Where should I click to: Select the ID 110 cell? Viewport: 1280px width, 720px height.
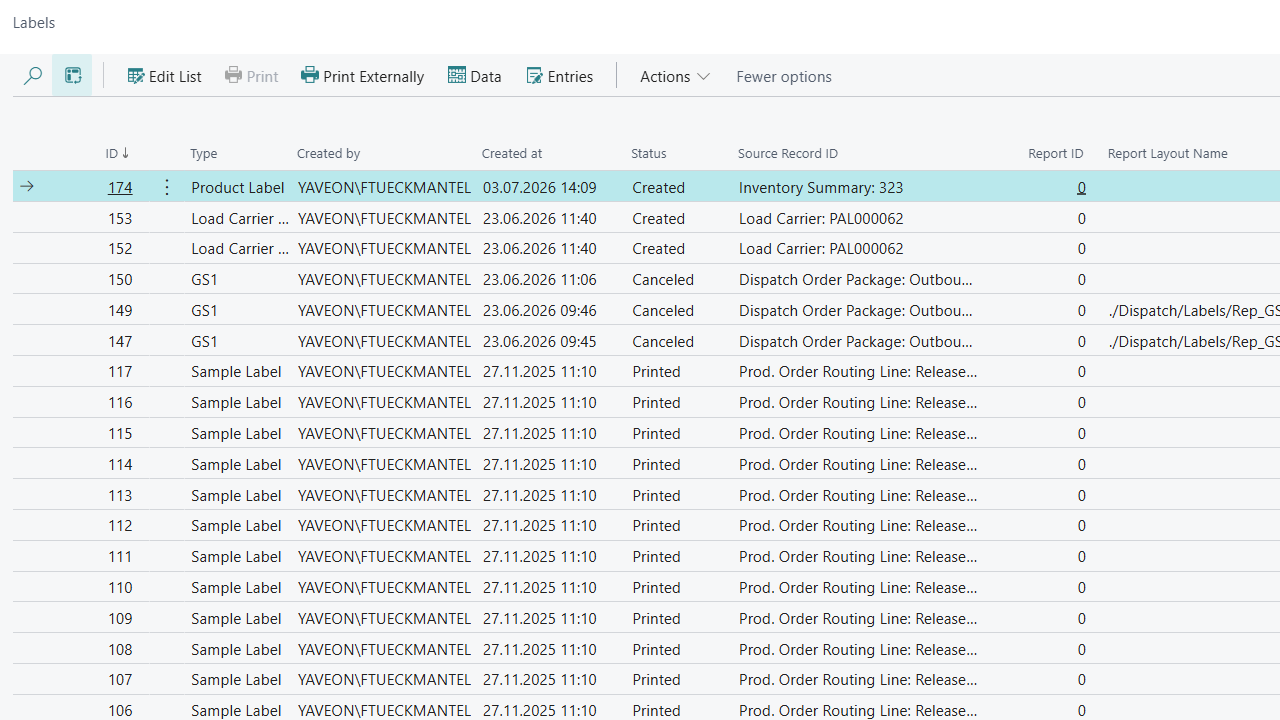pos(120,587)
